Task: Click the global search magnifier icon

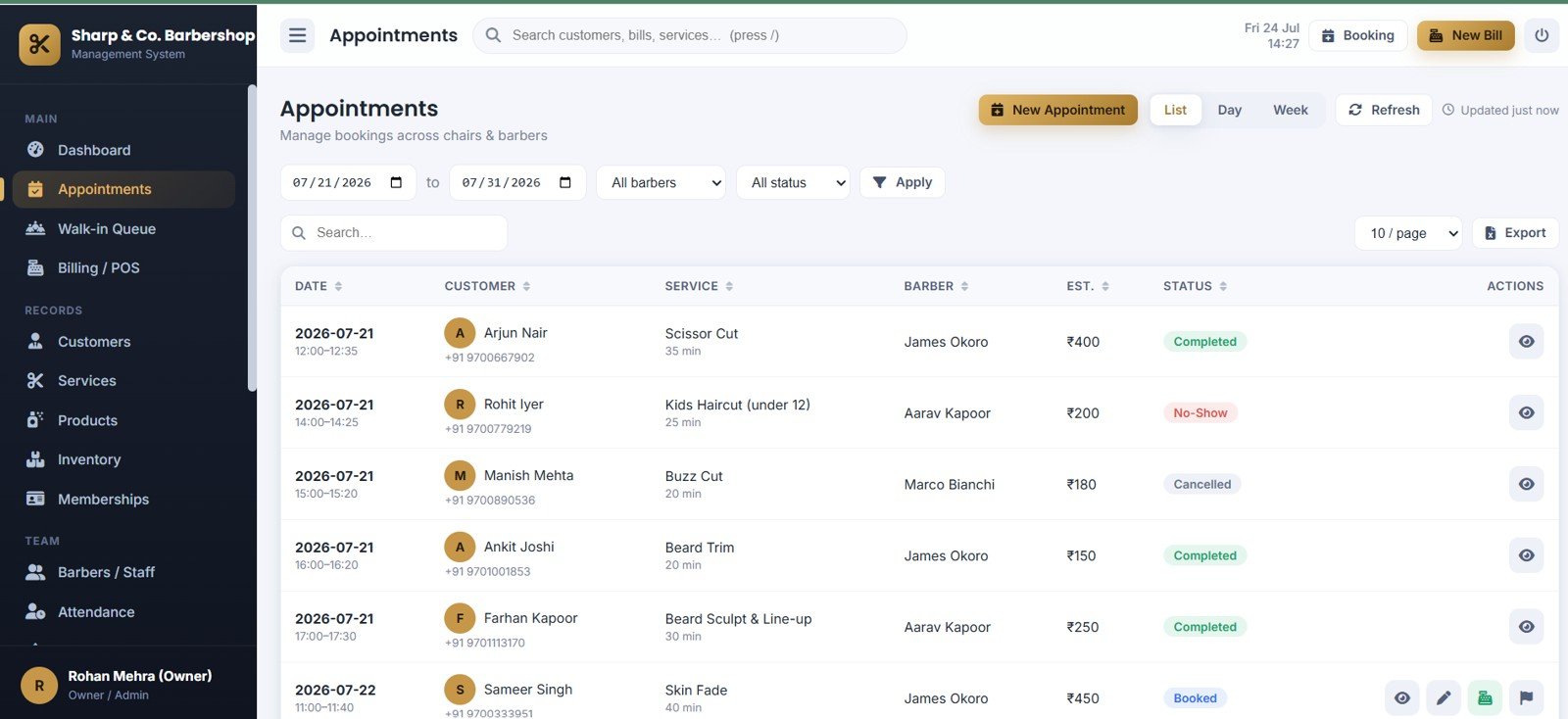Action: click(x=494, y=35)
